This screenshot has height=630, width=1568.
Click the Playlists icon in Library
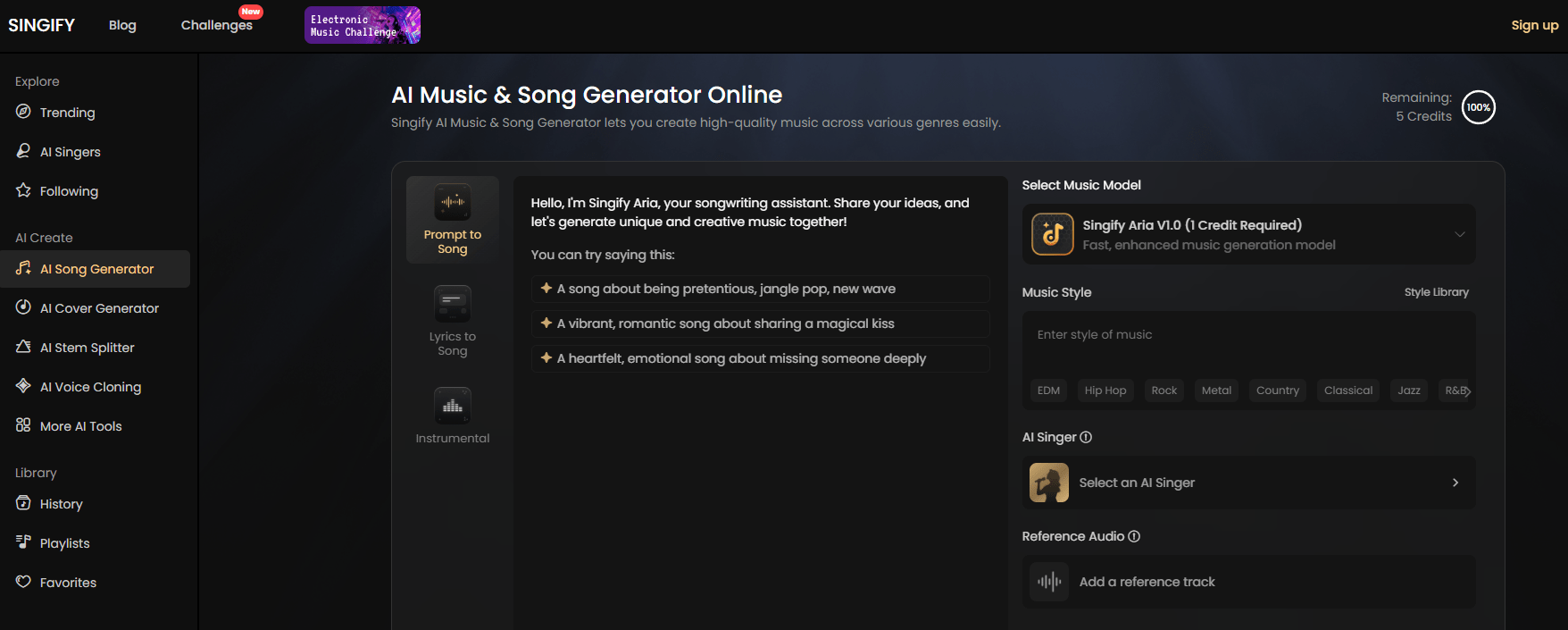23,542
